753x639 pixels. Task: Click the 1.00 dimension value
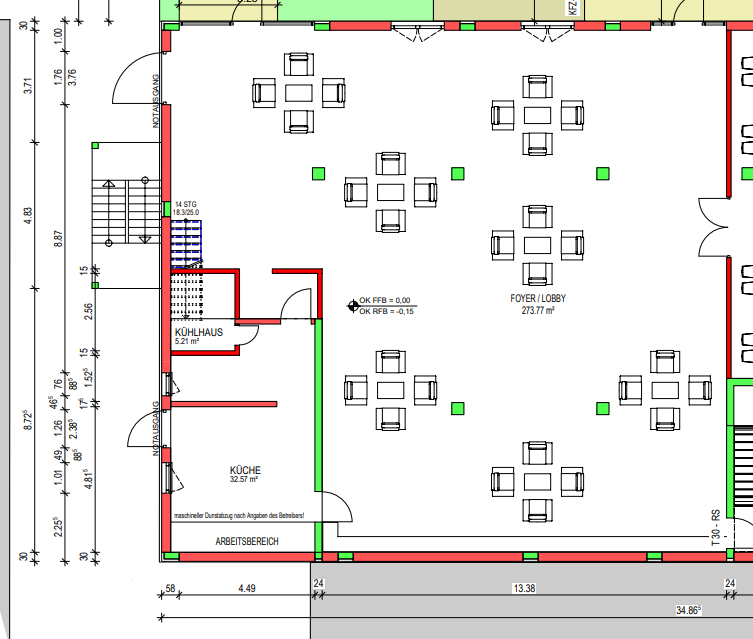click(58, 36)
